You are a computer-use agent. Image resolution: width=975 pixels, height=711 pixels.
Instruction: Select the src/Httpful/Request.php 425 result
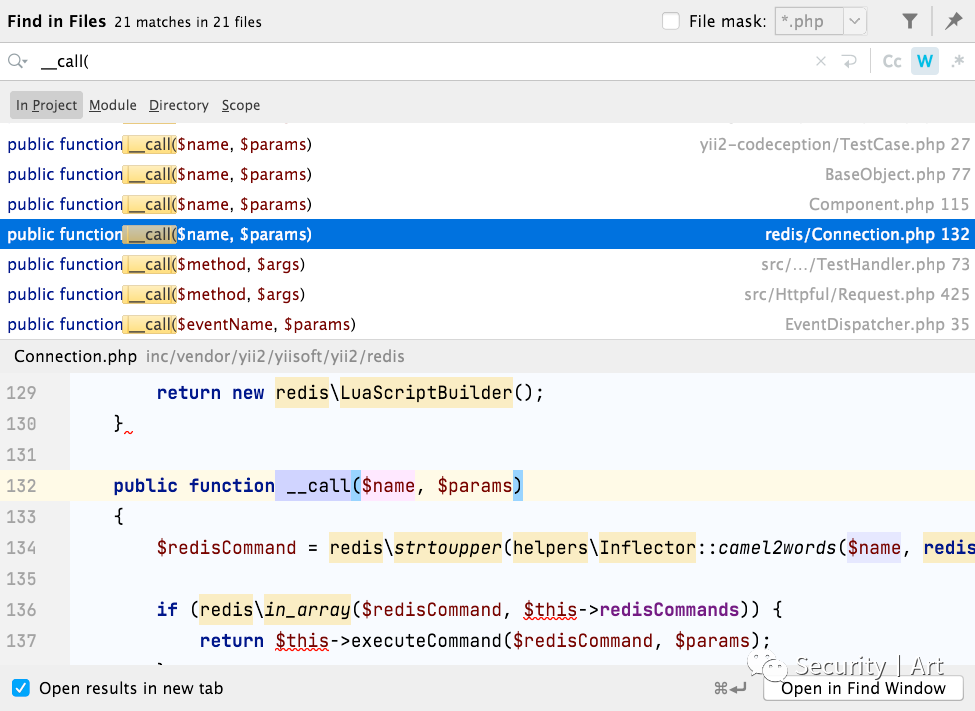[x=488, y=294]
